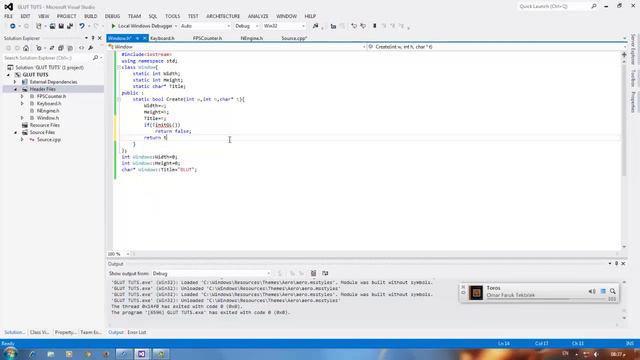The width and height of the screenshot is (640, 360).
Task: Click Navigate Backward arrow in toolbar
Action: tap(12, 26)
